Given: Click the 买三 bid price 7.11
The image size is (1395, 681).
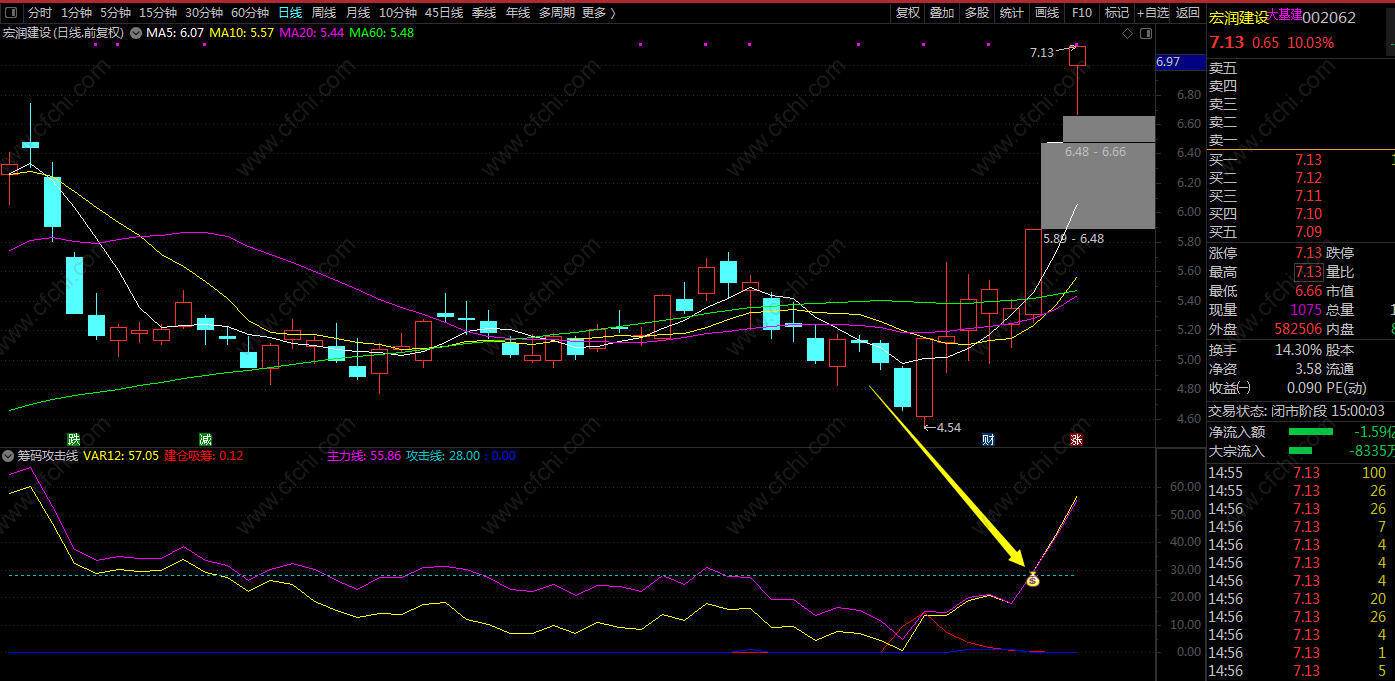Looking at the screenshot, I should (1308, 196).
